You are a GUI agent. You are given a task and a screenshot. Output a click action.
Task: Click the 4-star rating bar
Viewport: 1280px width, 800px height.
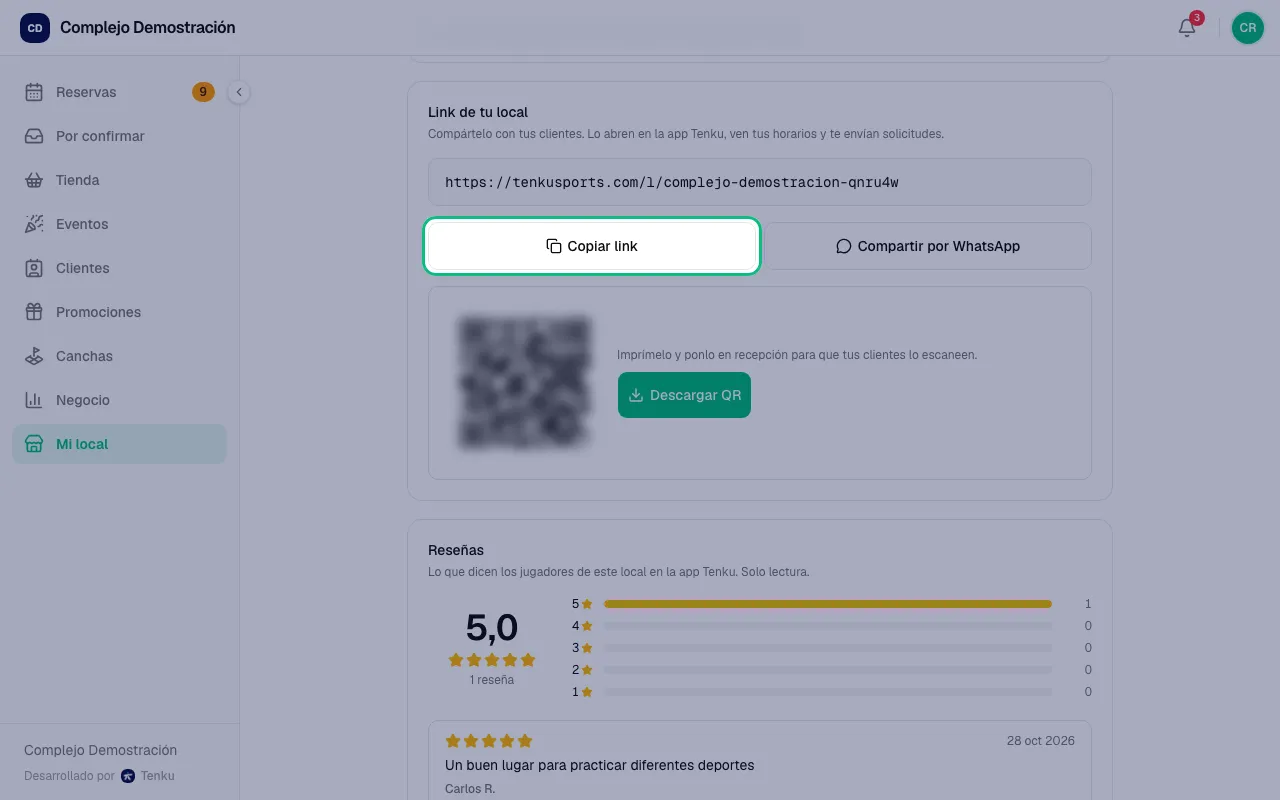[828, 626]
